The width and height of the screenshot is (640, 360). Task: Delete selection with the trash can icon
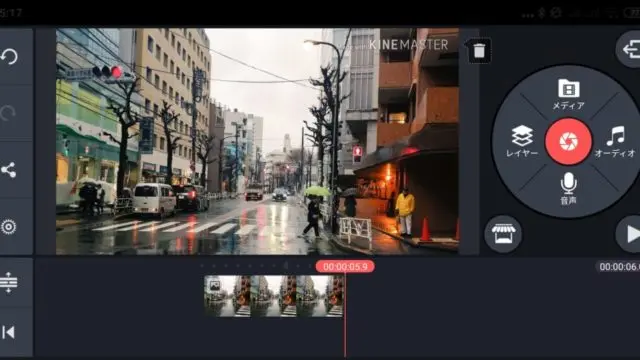coord(479,51)
